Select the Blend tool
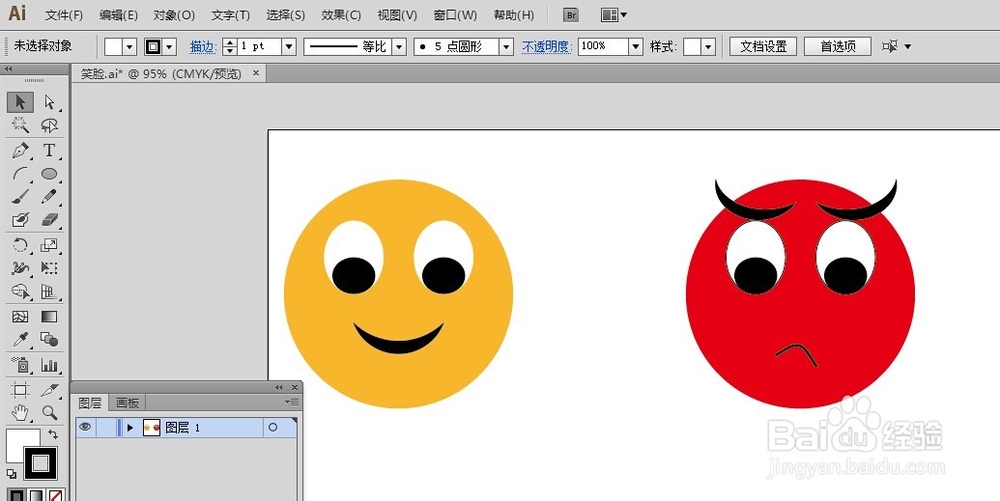Screen dimensions: 1000x501 coord(49,339)
